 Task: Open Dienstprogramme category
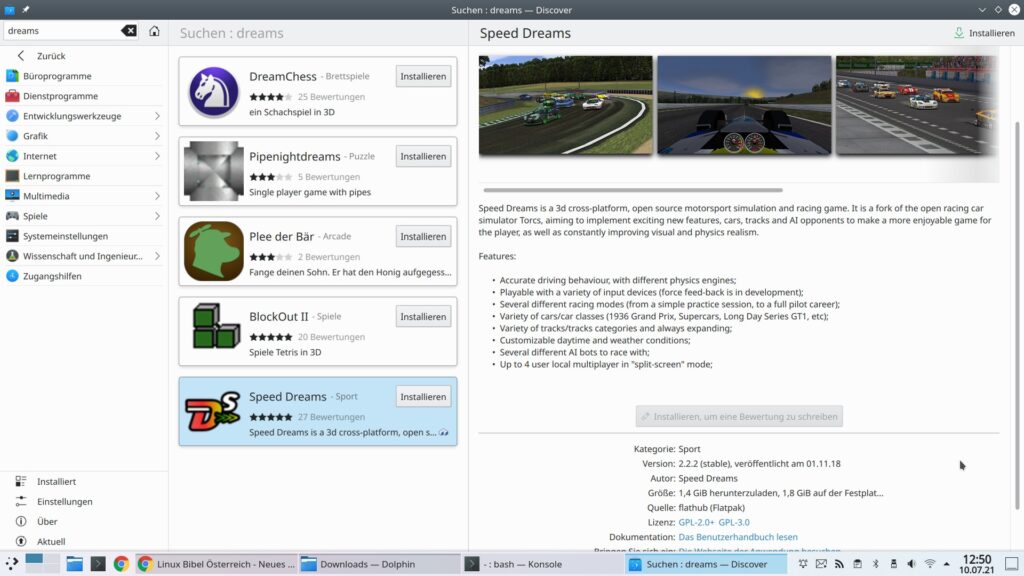[x=82, y=96]
